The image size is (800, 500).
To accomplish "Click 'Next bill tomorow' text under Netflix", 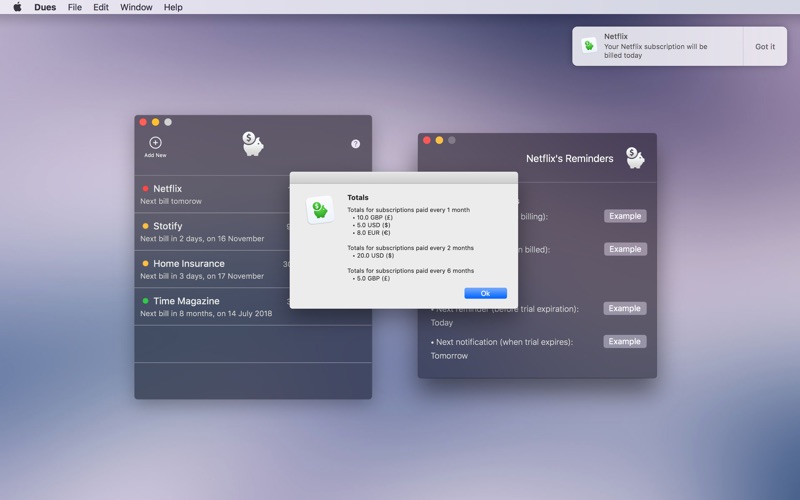I will pyautogui.click(x=171, y=201).
